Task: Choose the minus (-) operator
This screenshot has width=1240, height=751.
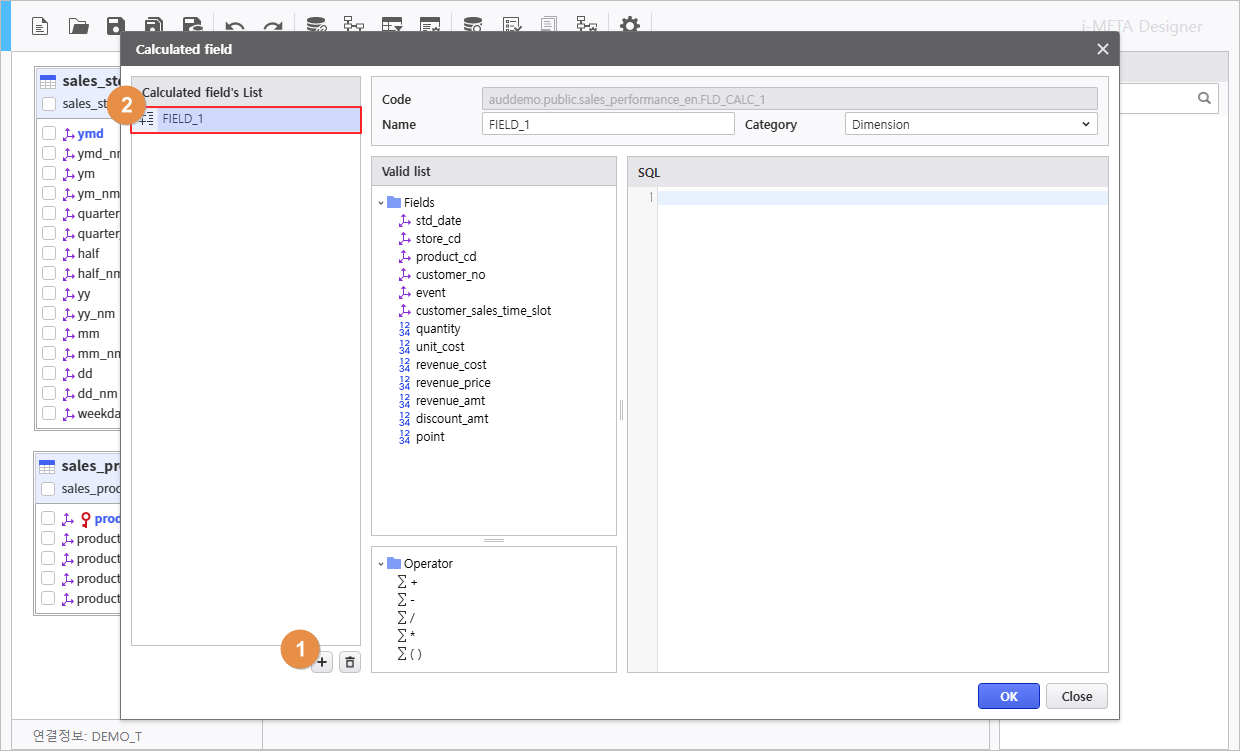Action: pyautogui.click(x=407, y=599)
